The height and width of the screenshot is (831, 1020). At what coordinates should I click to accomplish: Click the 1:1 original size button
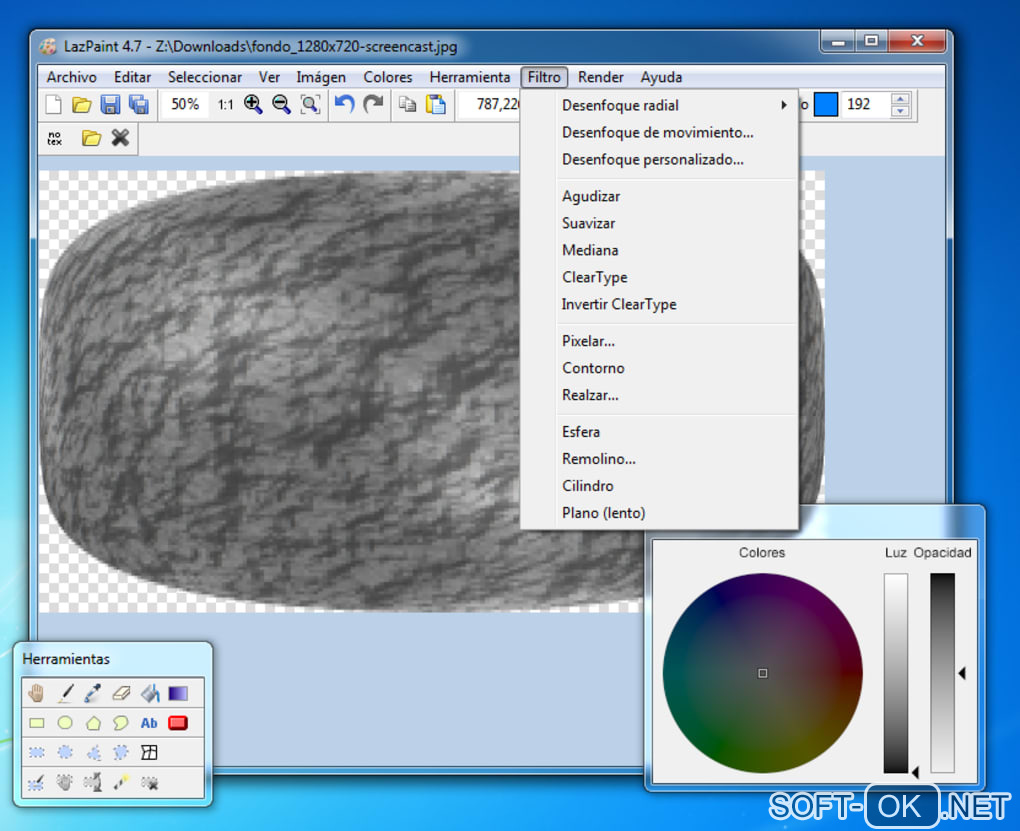[x=225, y=104]
